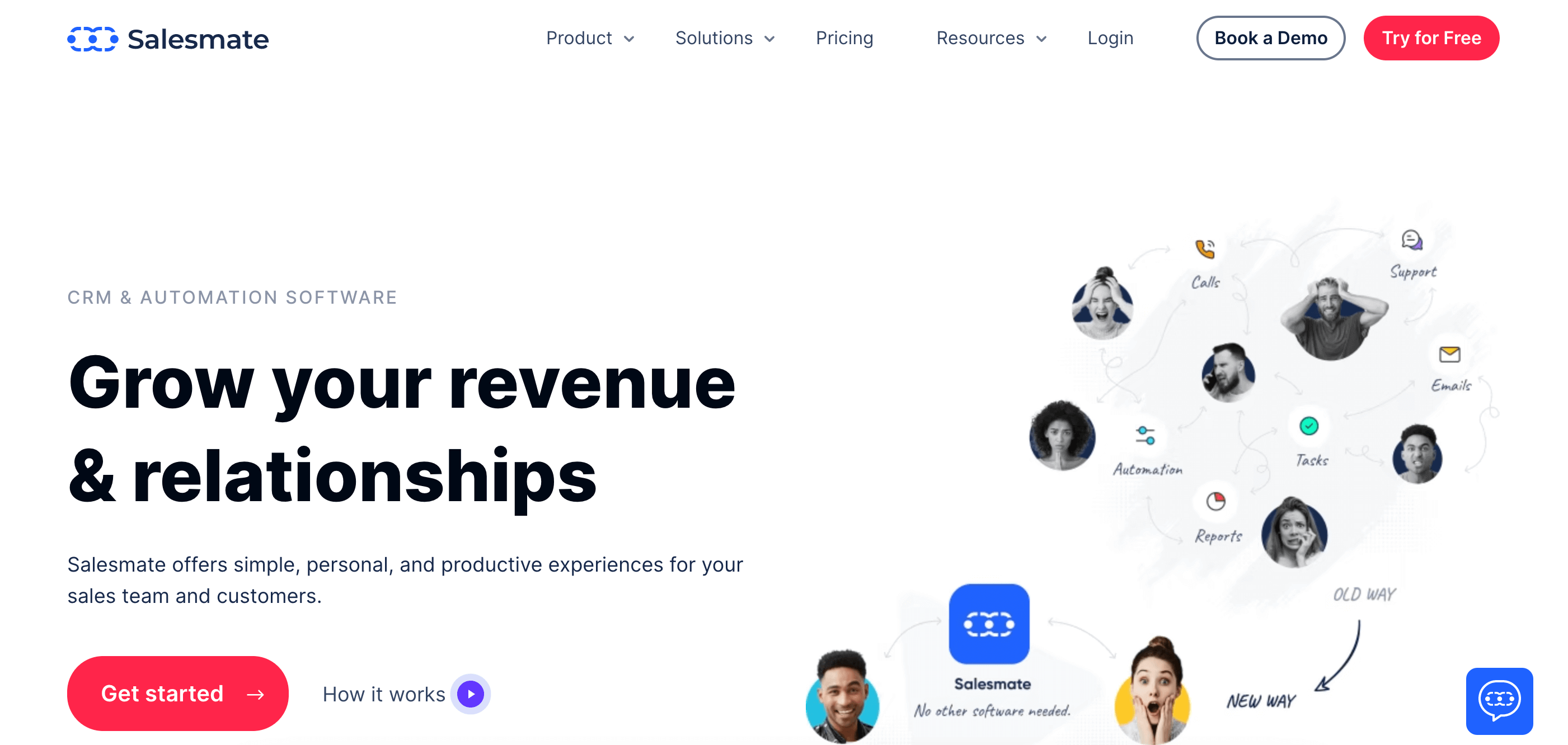Click the Book a Demo button
1568x745 pixels.
point(1270,38)
